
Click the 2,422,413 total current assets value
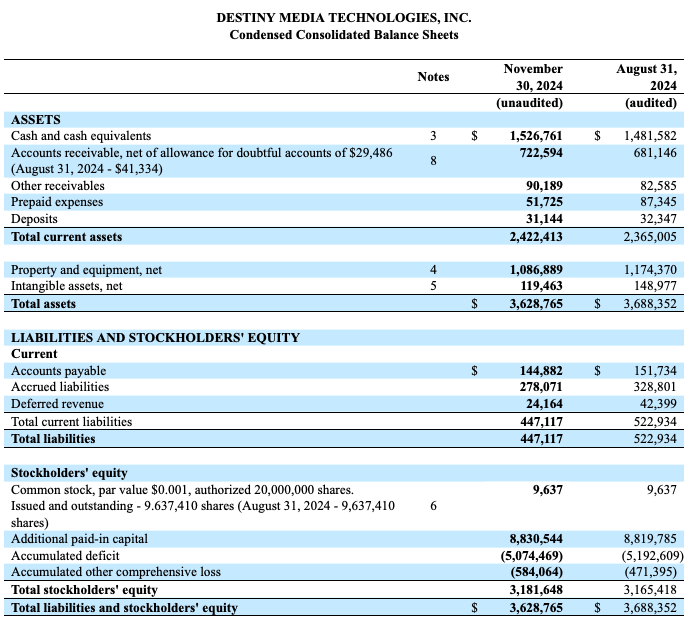point(536,237)
